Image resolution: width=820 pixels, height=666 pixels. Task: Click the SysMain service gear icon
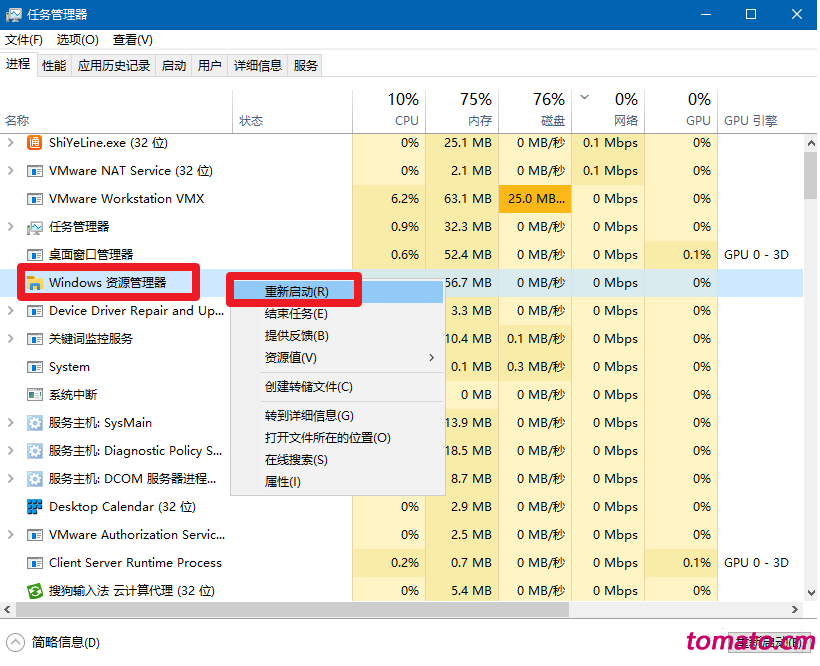tap(35, 423)
